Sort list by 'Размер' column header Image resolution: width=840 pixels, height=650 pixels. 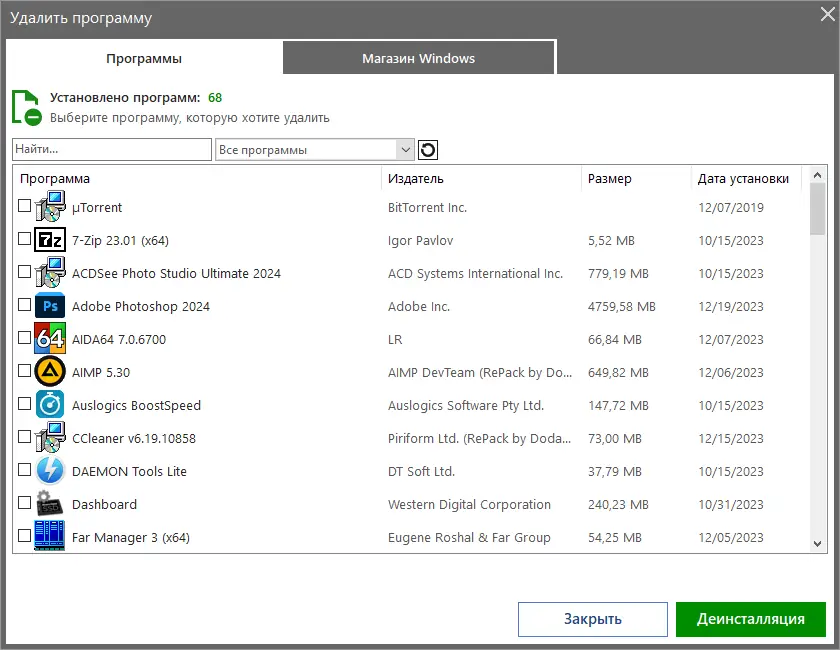click(x=610, y=179)
